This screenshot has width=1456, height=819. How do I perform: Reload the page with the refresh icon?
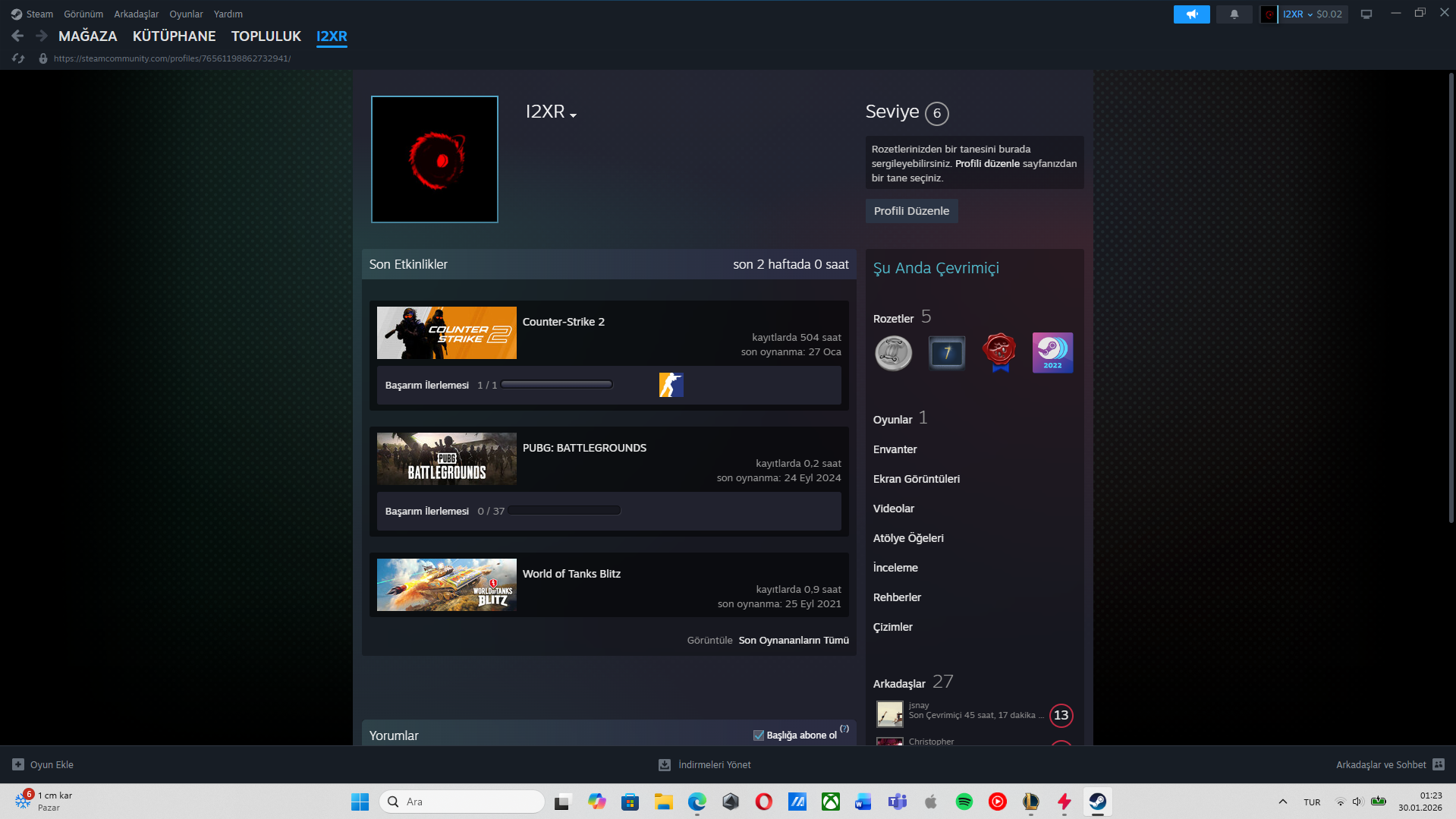(18, 58)
